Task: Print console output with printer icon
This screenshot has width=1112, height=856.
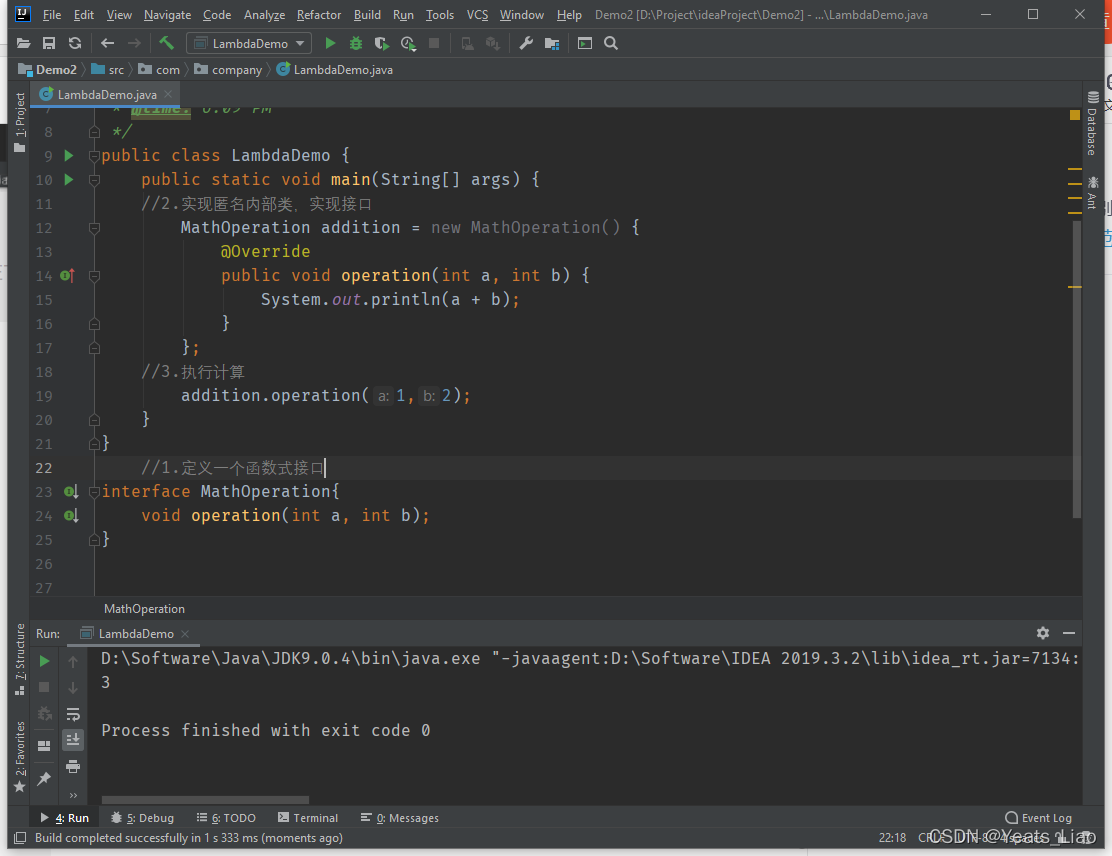Action: (73, 767)
